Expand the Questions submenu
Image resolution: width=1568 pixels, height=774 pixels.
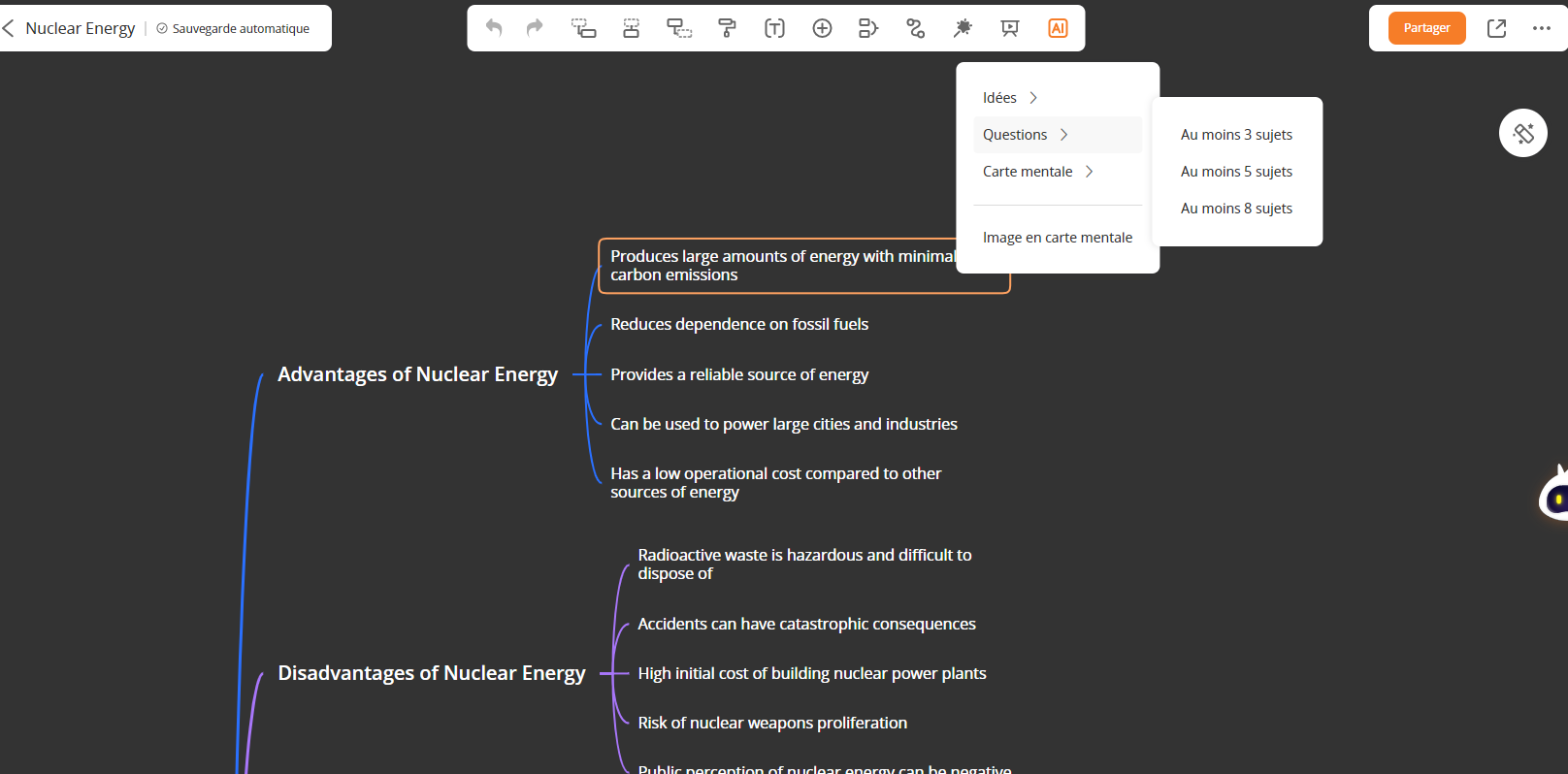tap(1026, 135)
